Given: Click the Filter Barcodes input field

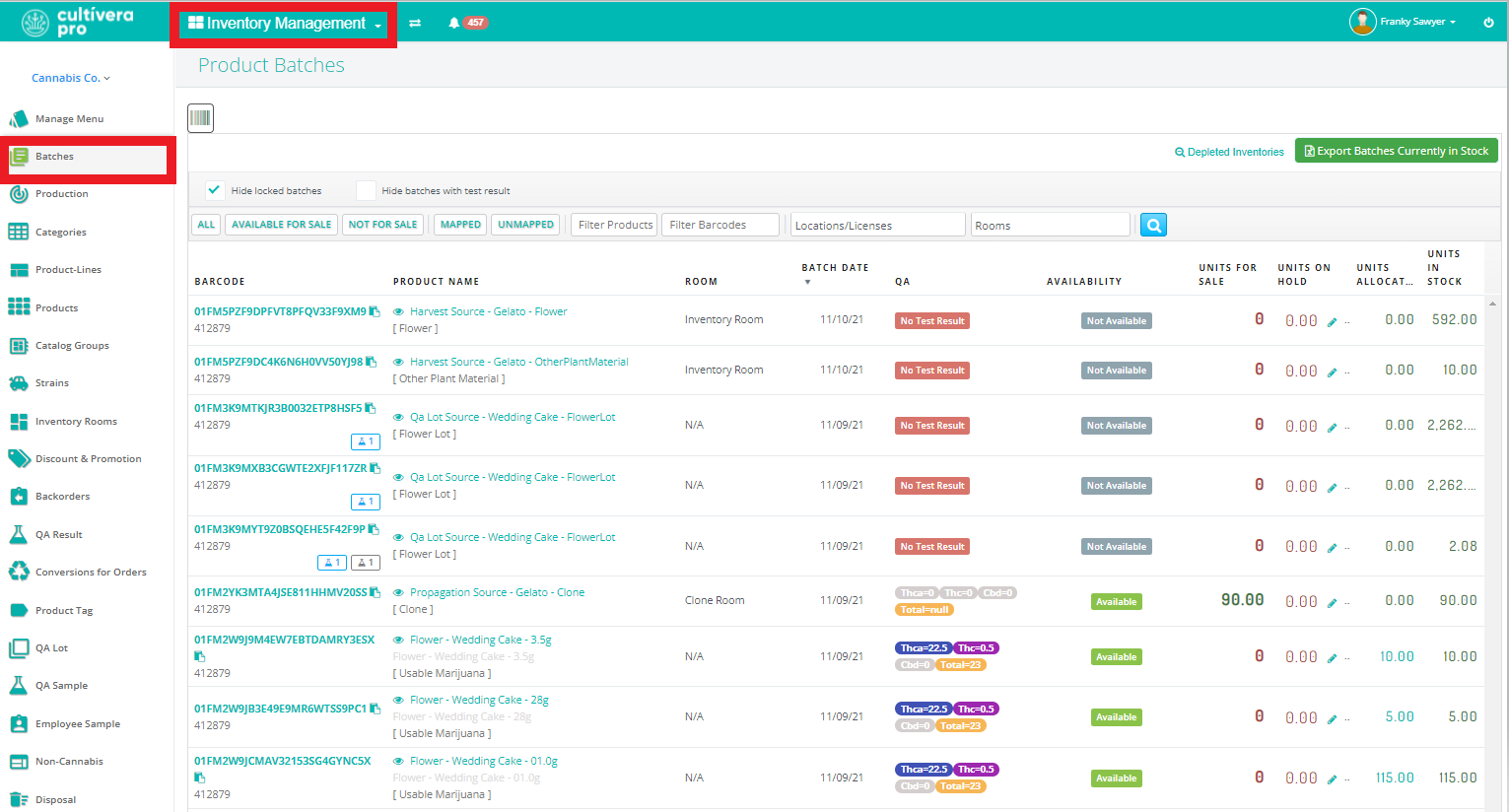Looking at the screenshot, I should pos(720,225).
